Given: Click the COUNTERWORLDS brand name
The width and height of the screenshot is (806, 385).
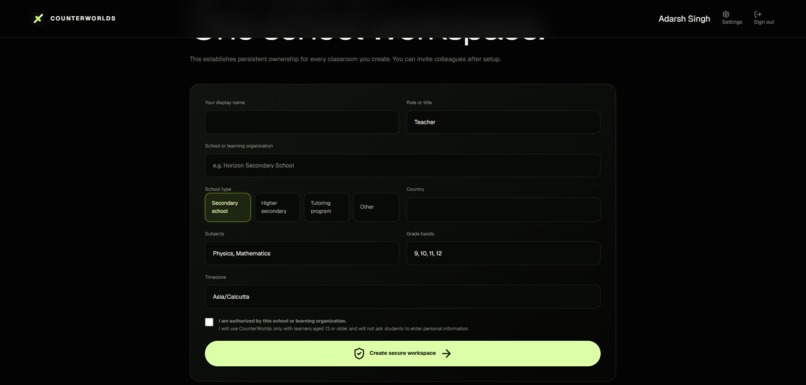Looking at the screenshot, I should pyautogui.click(x=83, y=19).
